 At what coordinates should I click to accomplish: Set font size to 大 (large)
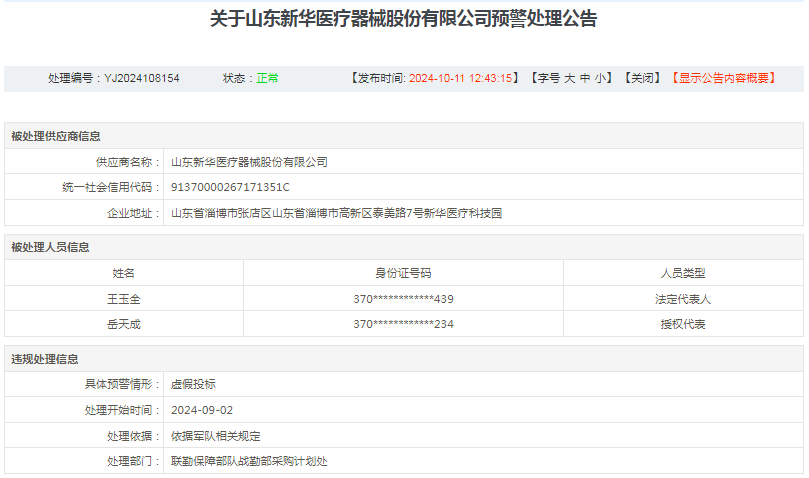pos(569,78)
